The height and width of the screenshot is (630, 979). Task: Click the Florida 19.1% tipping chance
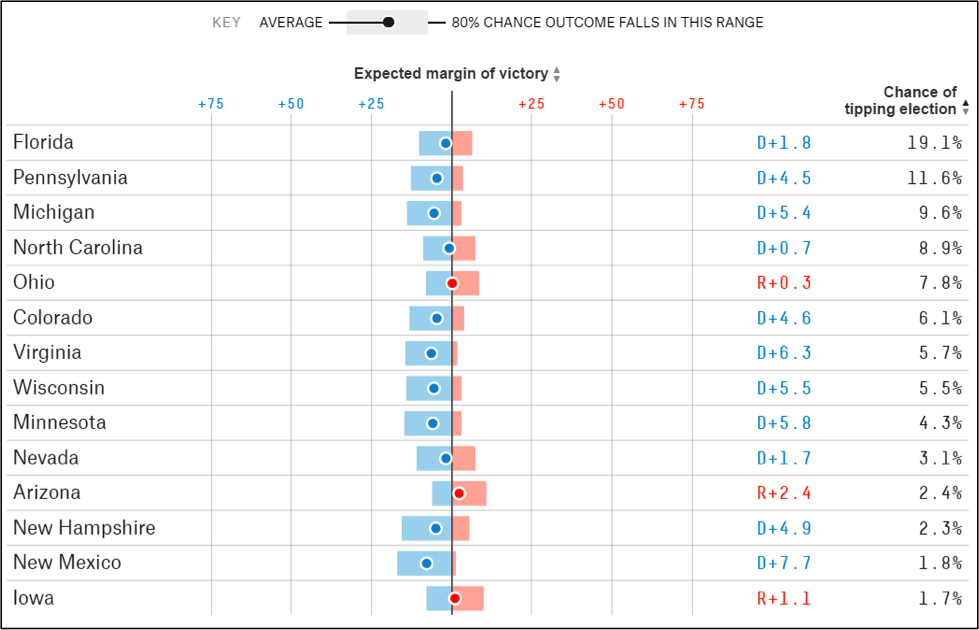(934, 143)
